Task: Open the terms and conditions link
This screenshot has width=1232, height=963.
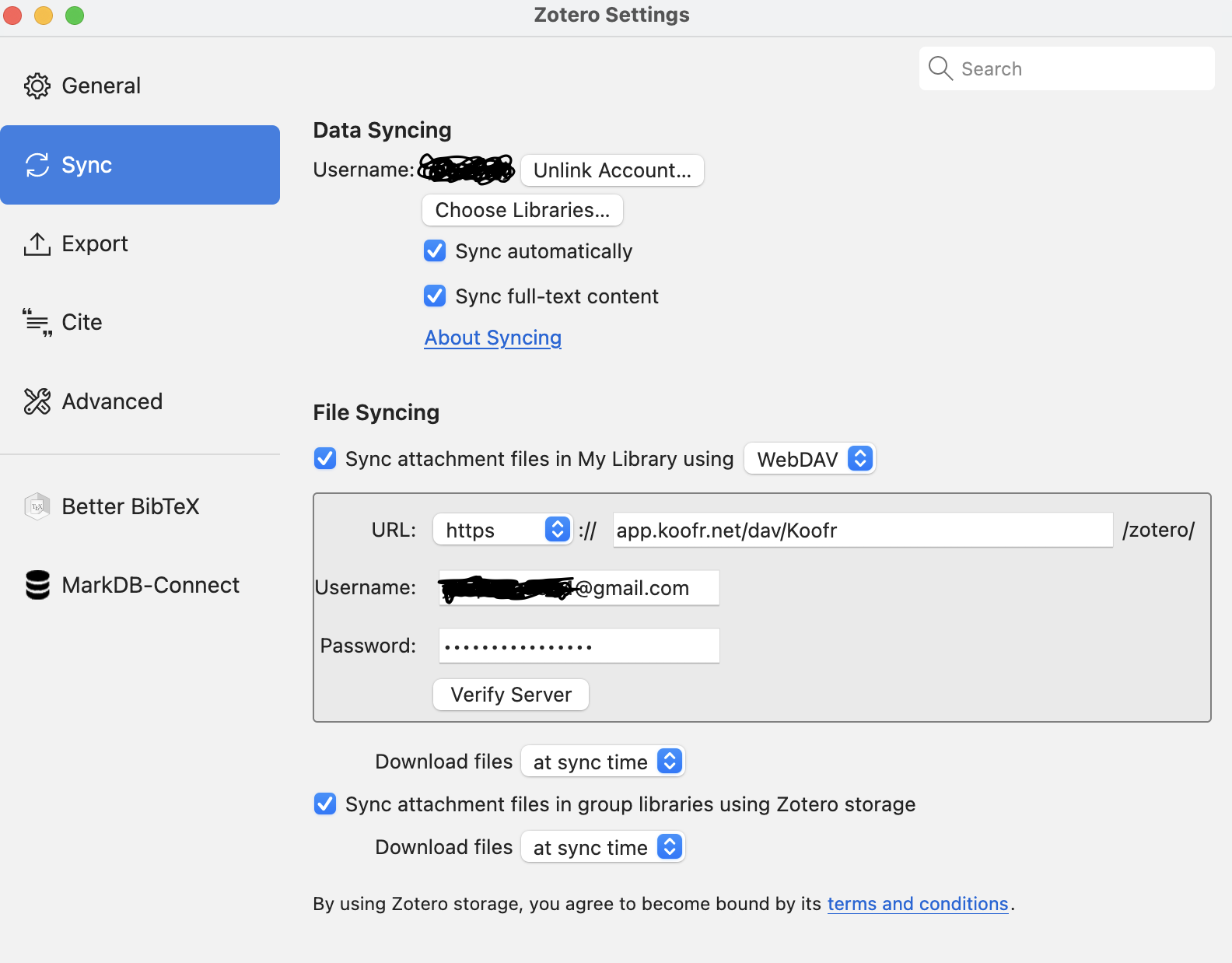Action: pyautogui.click(x=918, y=904)
